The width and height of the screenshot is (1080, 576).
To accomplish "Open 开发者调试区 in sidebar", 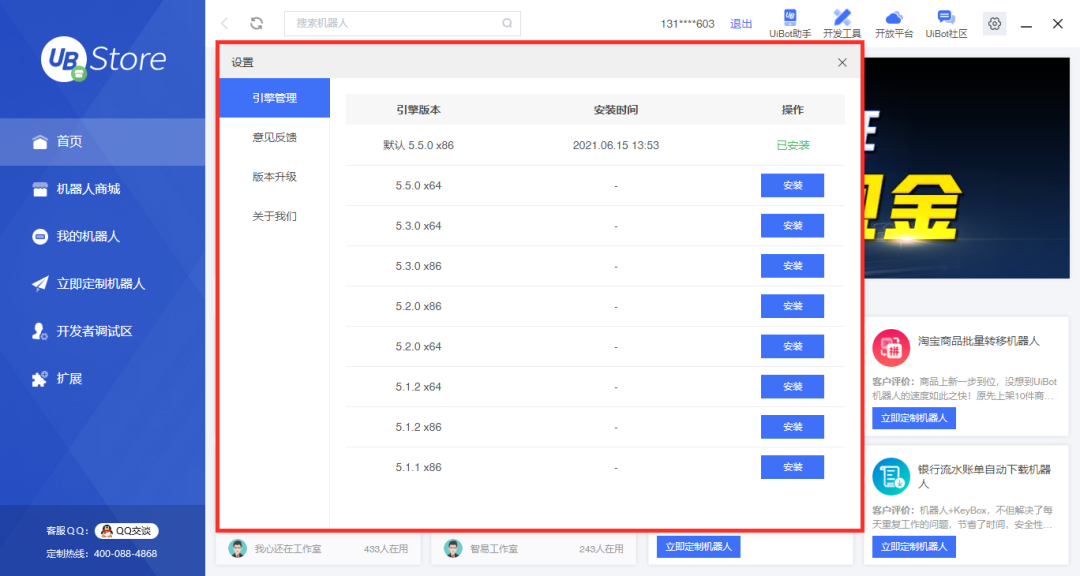I will (x=103, y=331).
